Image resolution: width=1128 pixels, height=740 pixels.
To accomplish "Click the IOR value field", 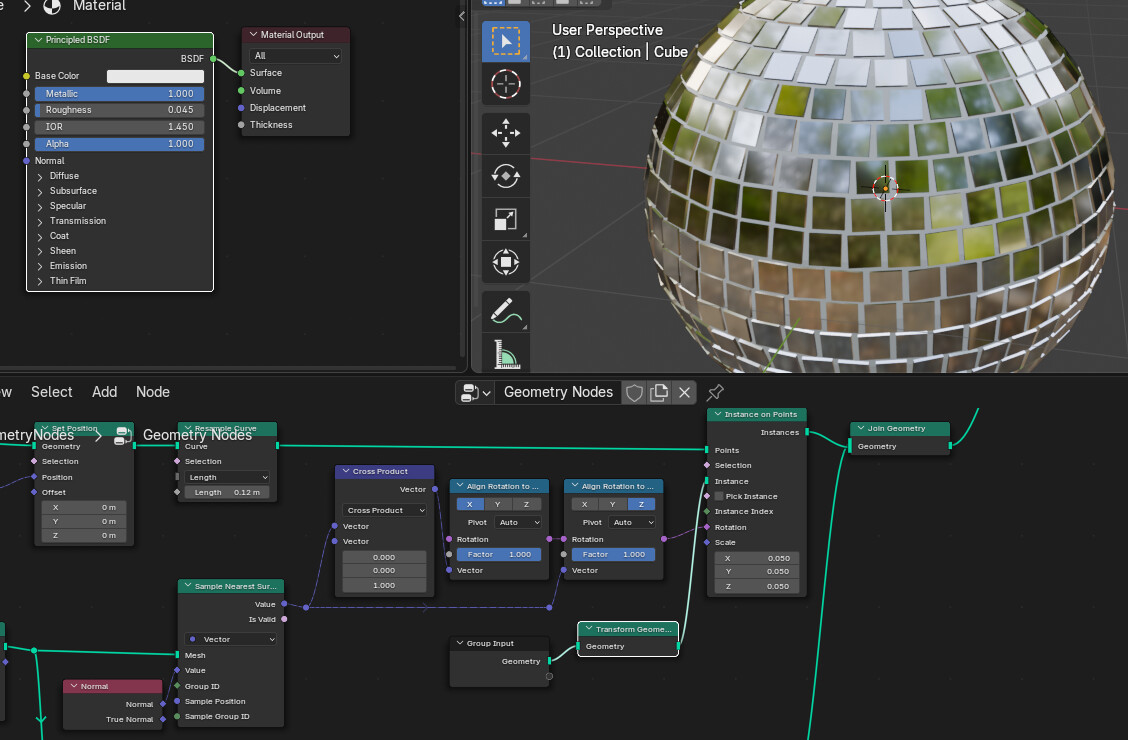I will (x=119, y=127).
